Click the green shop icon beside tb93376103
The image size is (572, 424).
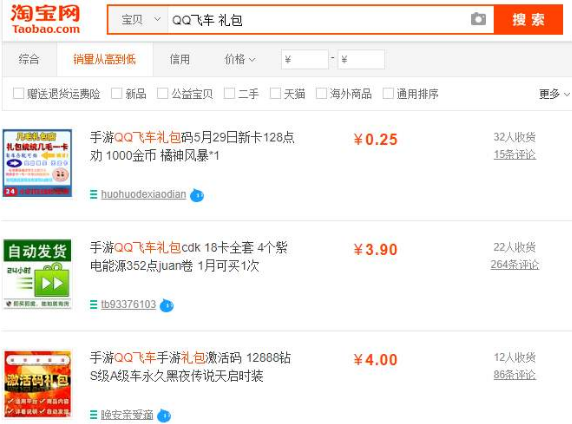[93, 304]
